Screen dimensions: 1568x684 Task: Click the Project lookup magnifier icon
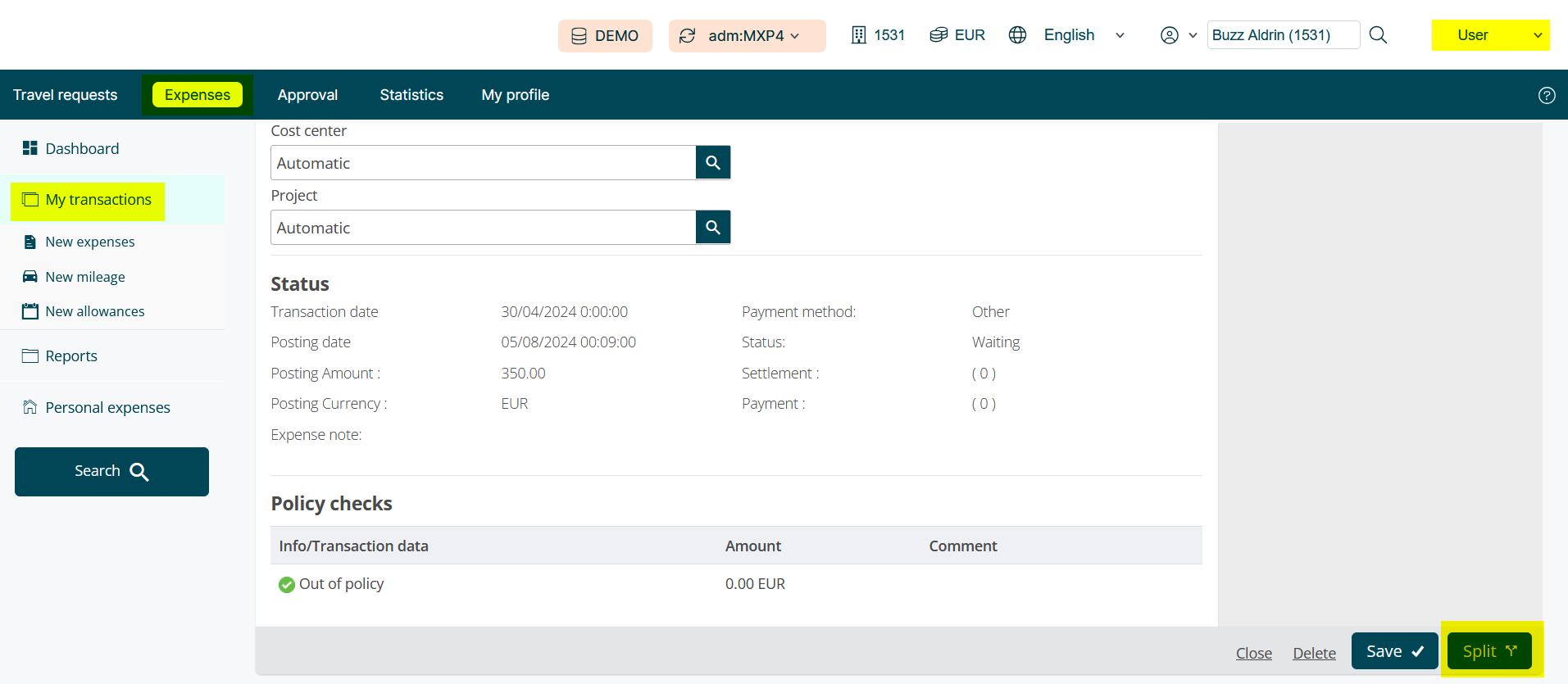click(712, 227)
